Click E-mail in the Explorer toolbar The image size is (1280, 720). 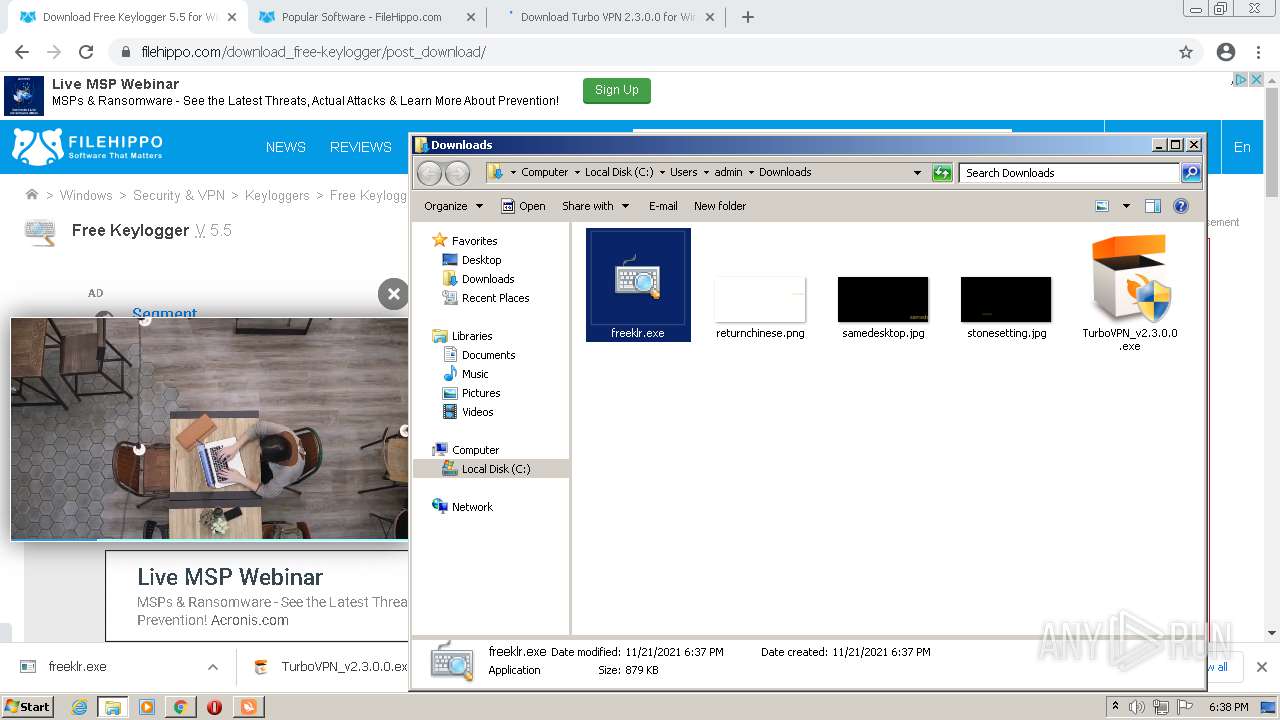click(x=663, y=206)
